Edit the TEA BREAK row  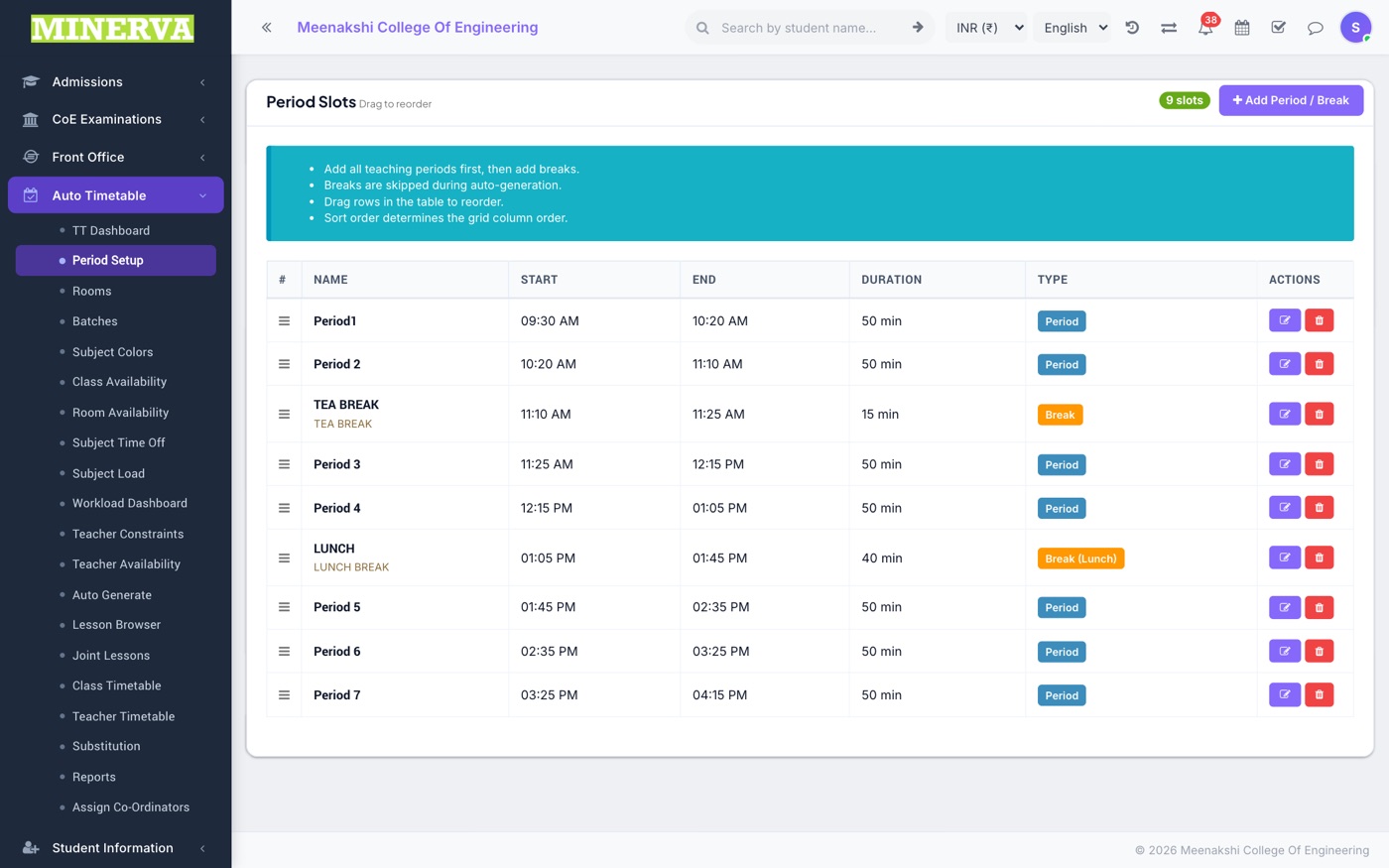pos(1285,414)
